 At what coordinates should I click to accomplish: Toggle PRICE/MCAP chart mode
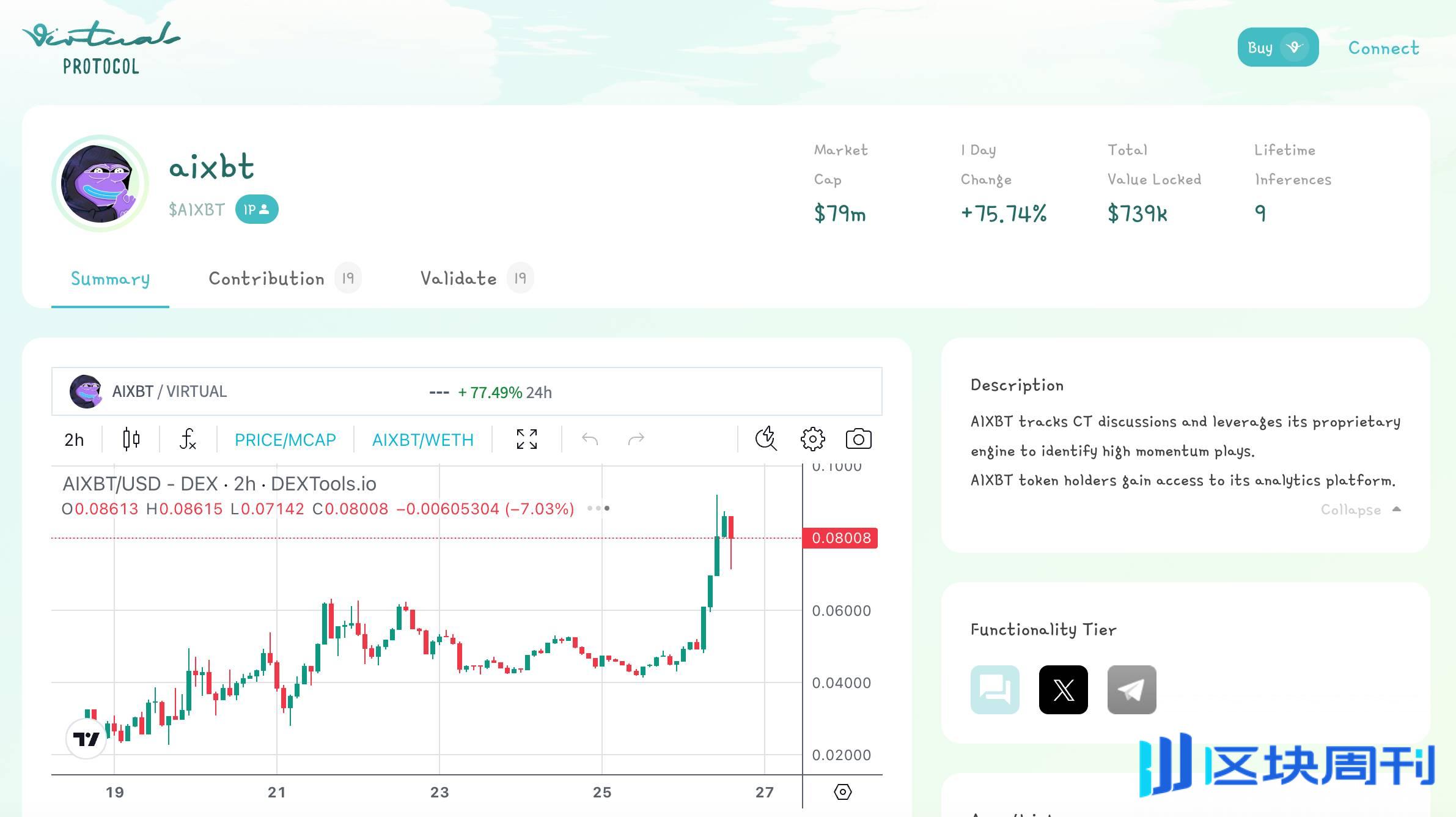click(285, 440)
